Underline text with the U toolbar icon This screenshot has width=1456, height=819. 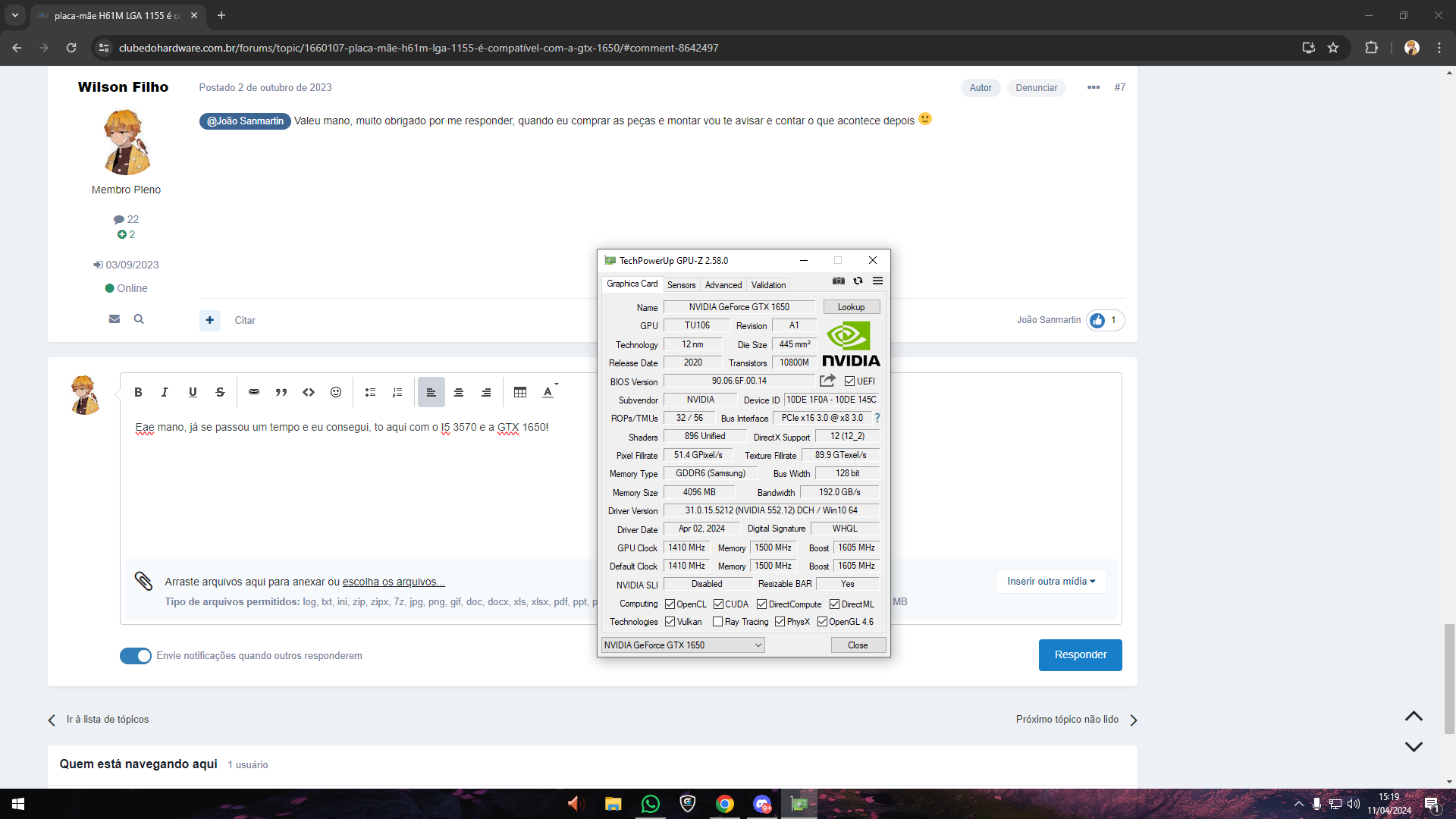coord(193,392)
